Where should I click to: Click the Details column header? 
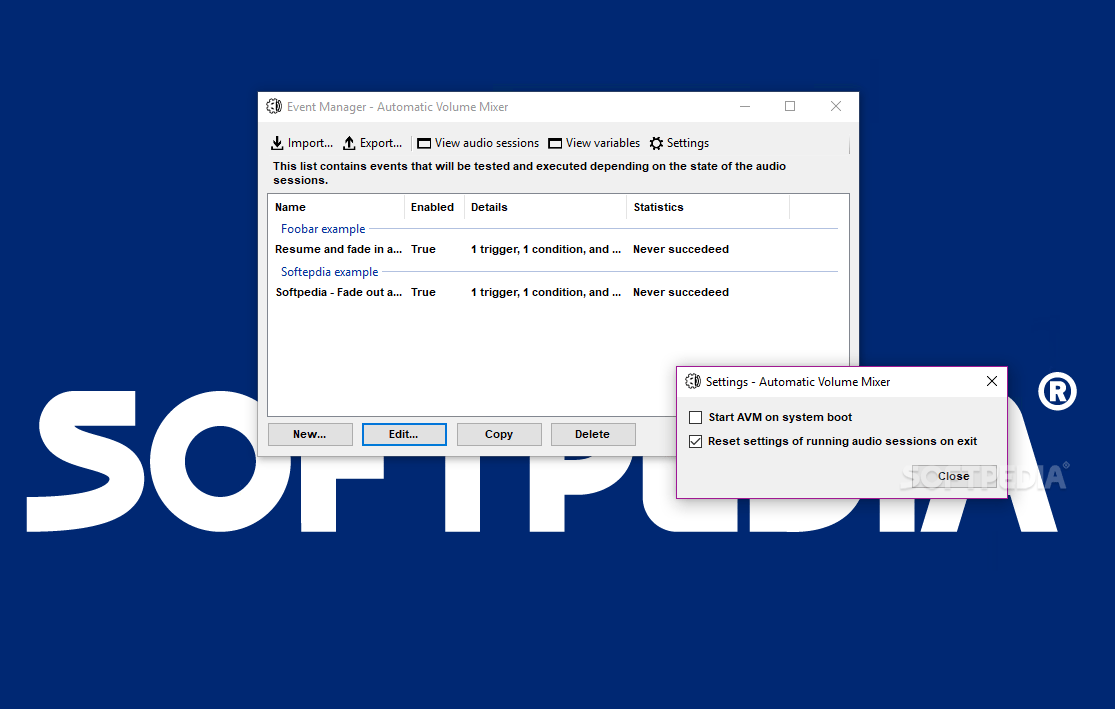pyautogui.click(x=489, y=207)
